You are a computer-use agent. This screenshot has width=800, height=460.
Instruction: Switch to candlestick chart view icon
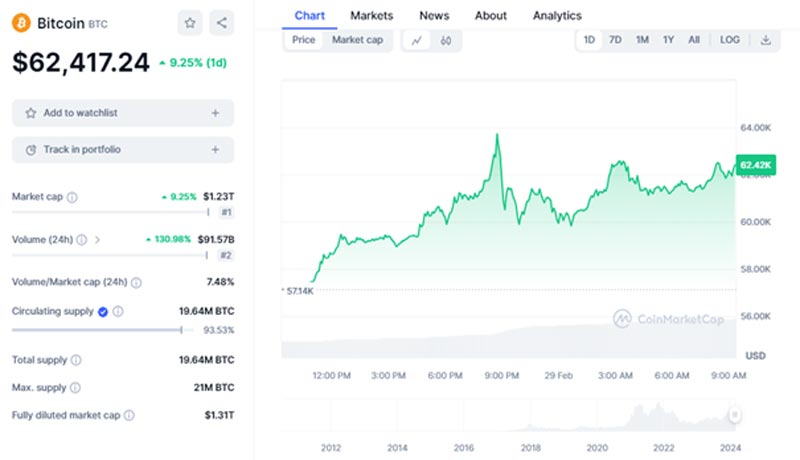click(446, 40)
